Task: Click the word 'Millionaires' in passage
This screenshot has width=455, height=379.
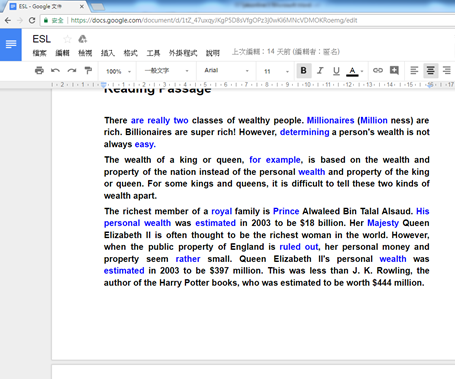Action: click(330, 120)
